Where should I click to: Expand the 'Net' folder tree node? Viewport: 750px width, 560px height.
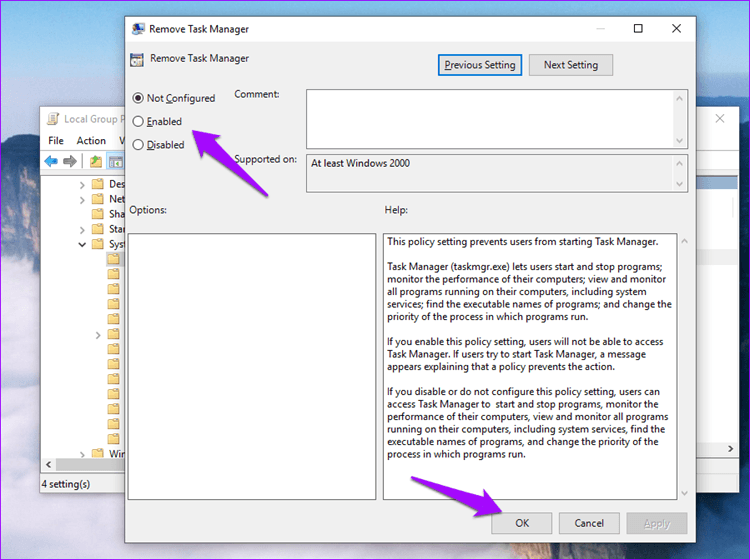[82, 199]
